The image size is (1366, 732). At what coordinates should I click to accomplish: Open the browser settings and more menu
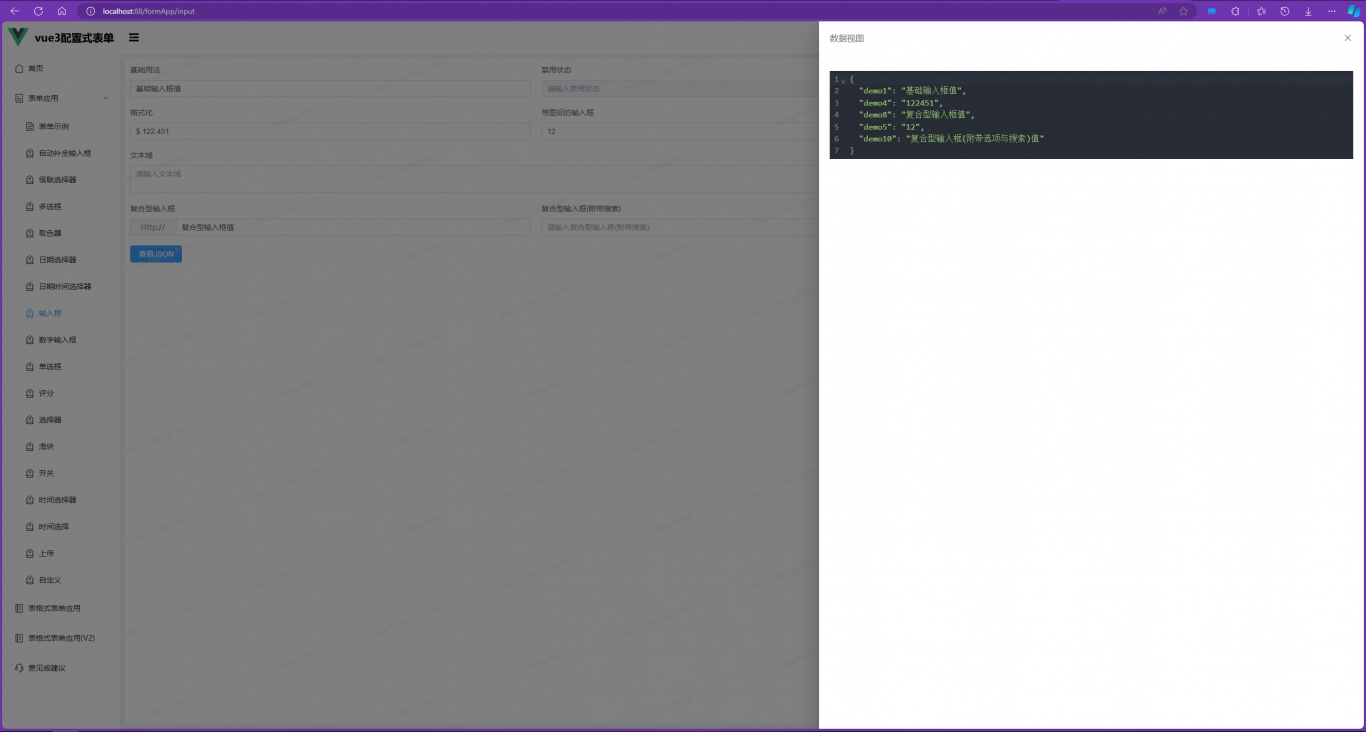1331,11
